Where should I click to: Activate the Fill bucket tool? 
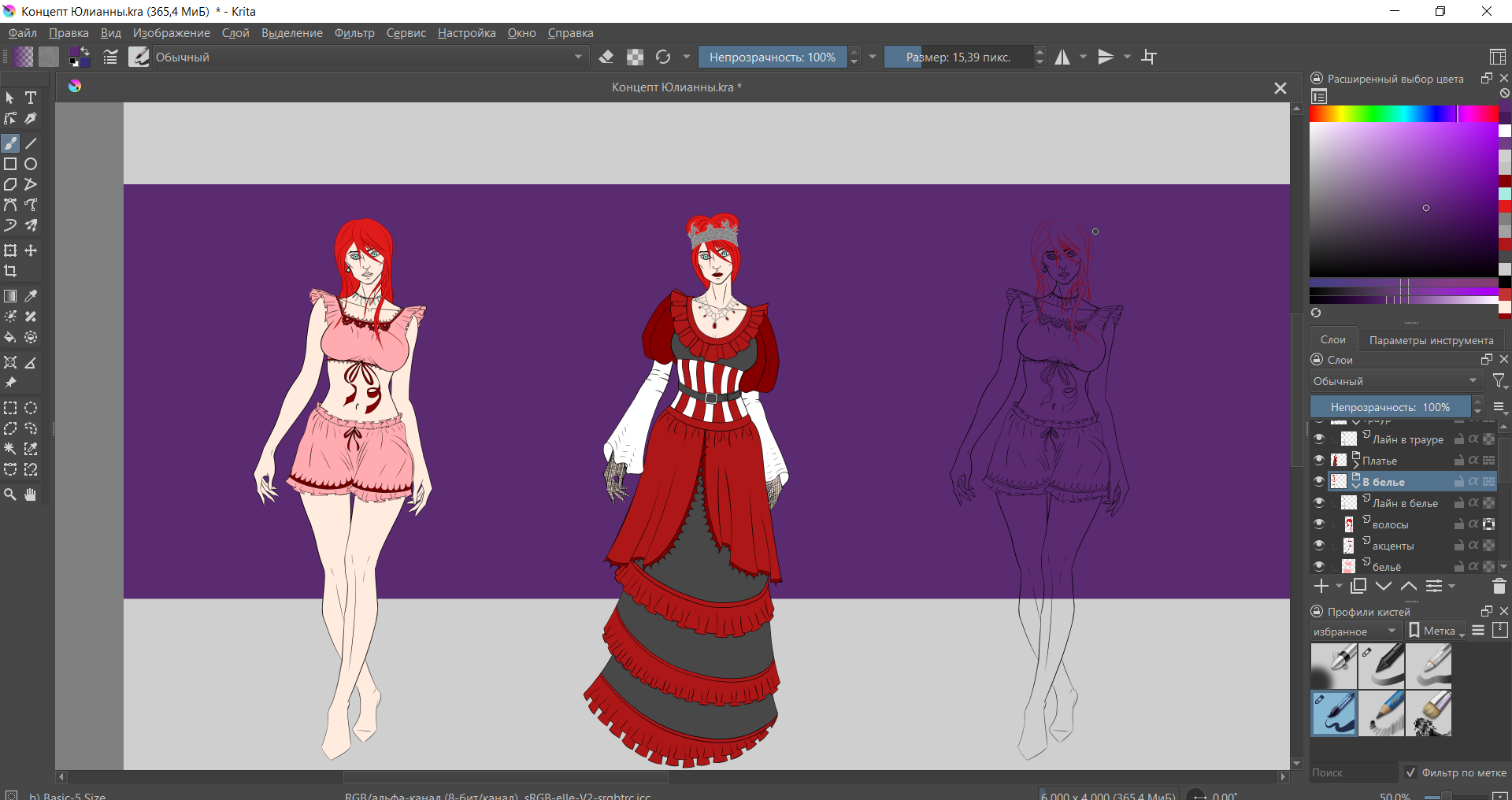[10, 337]
